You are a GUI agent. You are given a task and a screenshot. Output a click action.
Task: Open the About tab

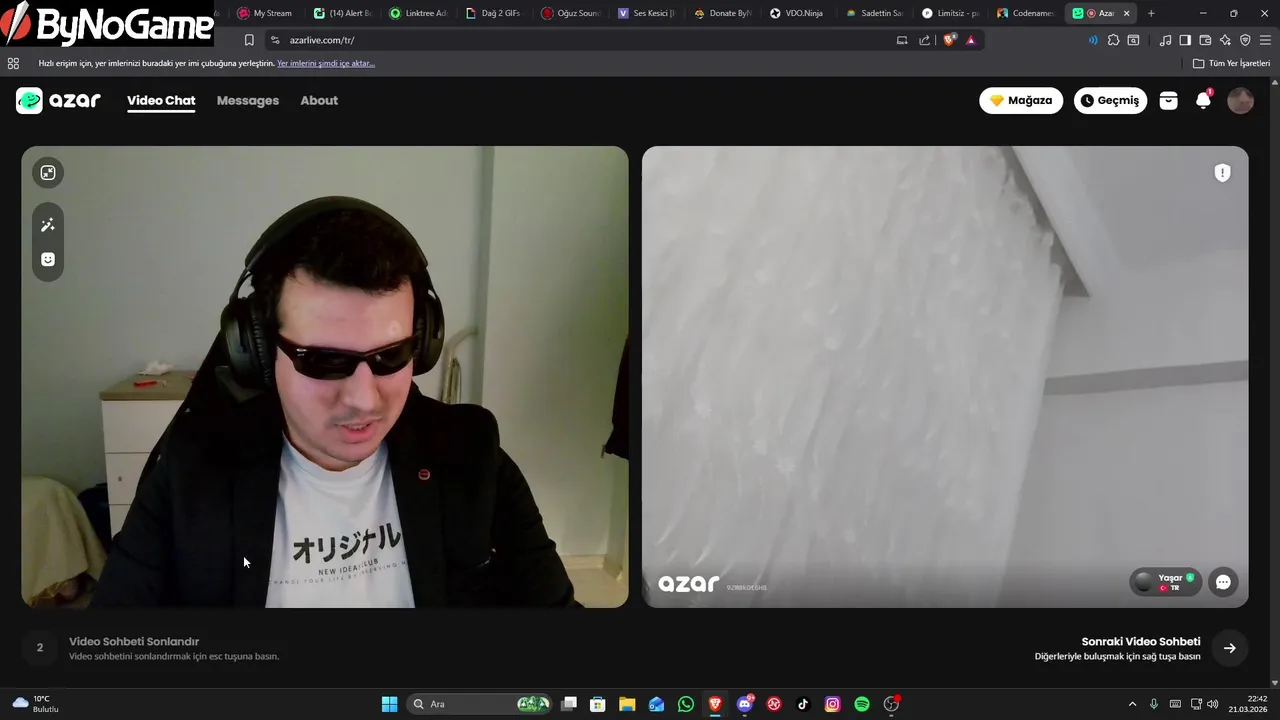[319, 100]
